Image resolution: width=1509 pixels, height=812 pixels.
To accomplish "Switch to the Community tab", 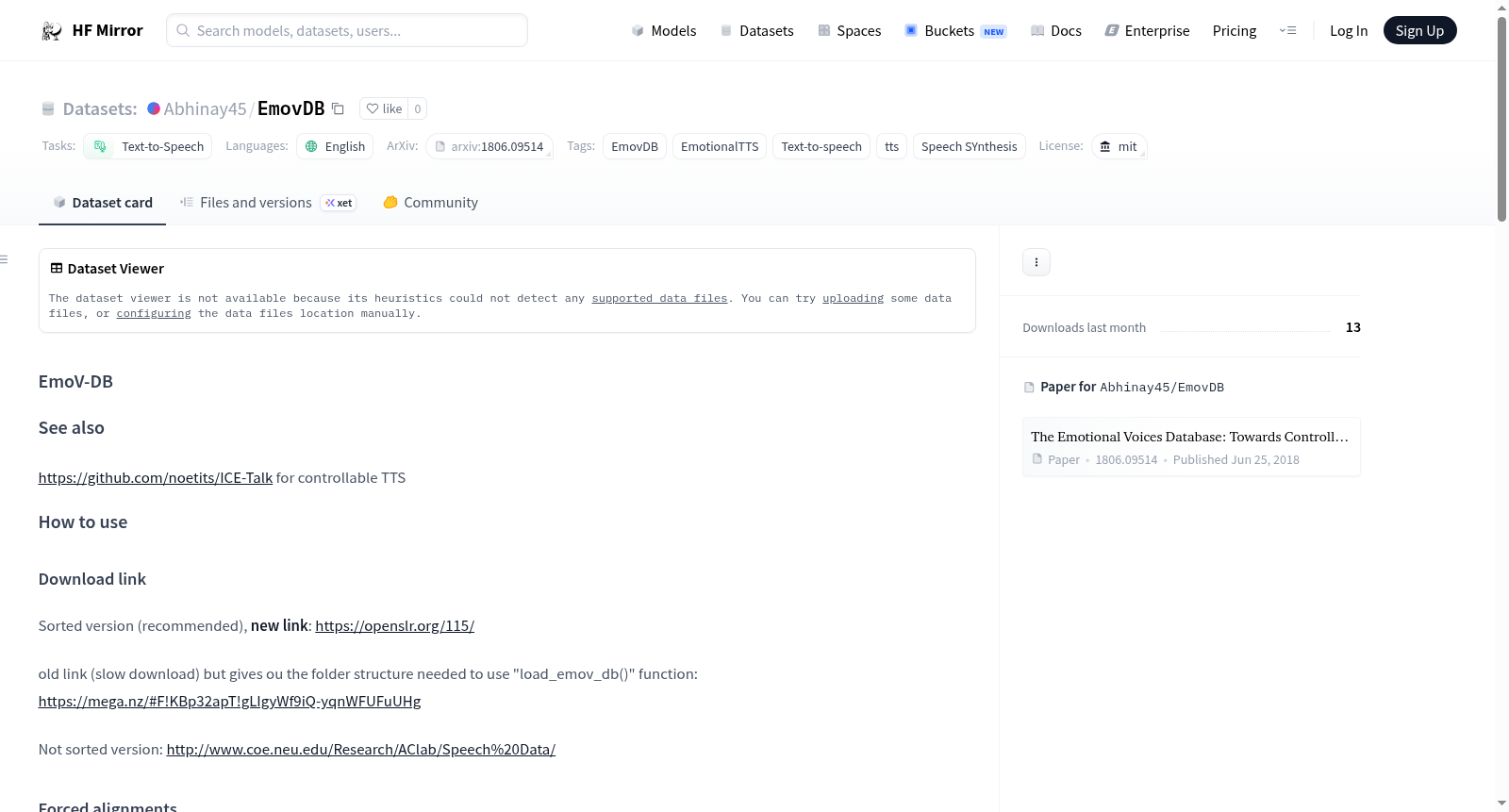I will 430,203.
